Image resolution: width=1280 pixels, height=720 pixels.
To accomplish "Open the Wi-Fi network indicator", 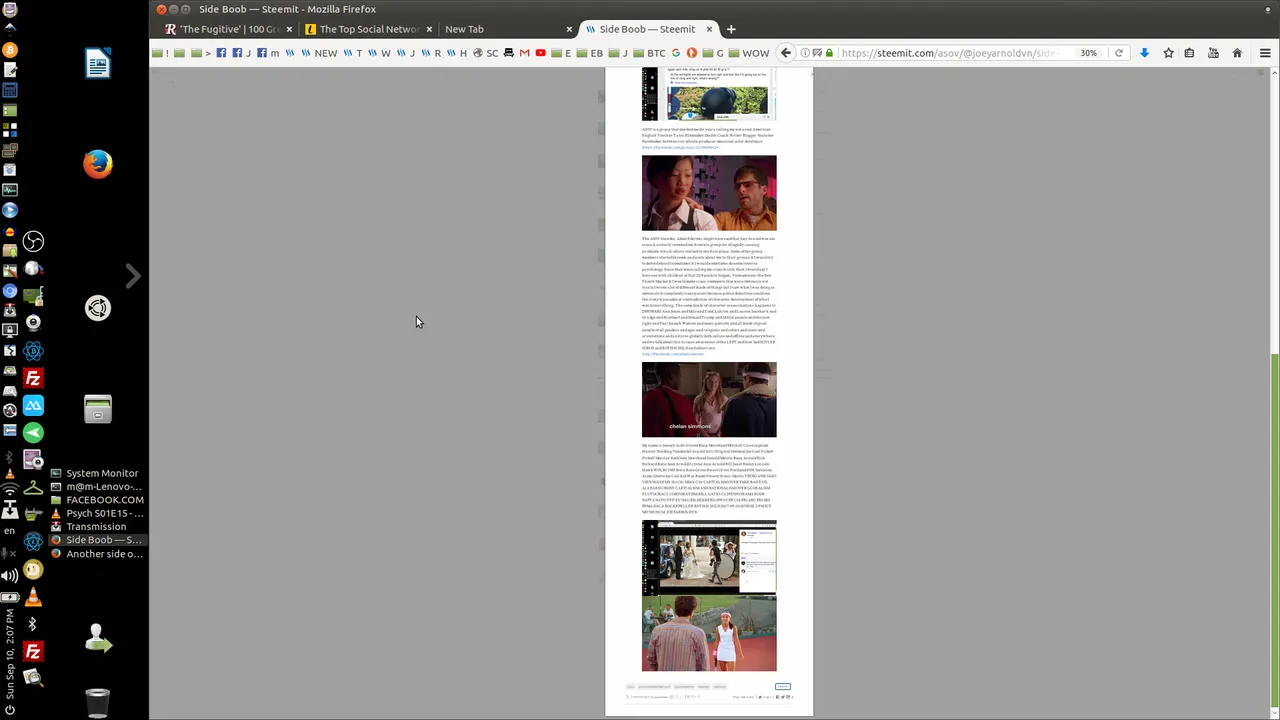I will 10,490.
